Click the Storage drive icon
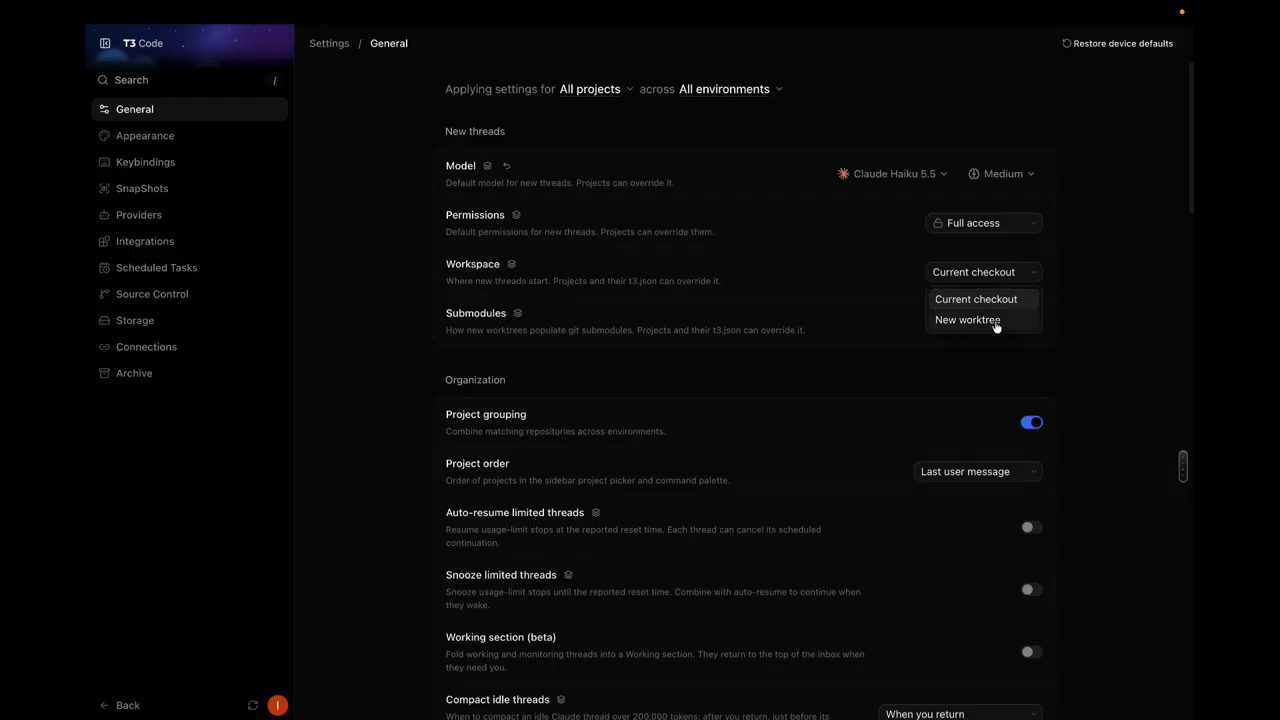Image resolution: width=1280 pixels, height=720 pixels. (x=104, y=321)
